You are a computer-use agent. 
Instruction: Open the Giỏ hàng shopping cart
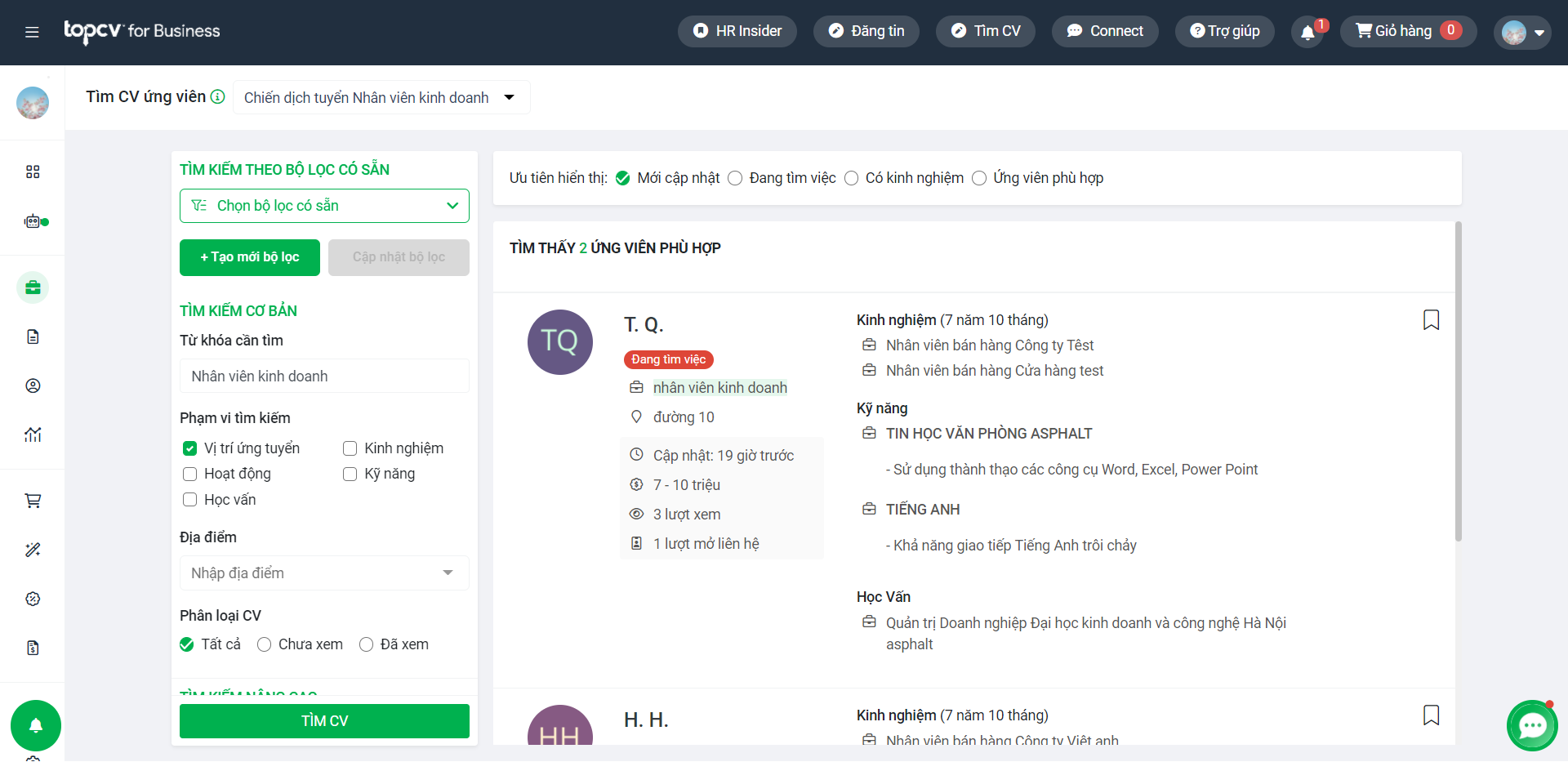1408,31
